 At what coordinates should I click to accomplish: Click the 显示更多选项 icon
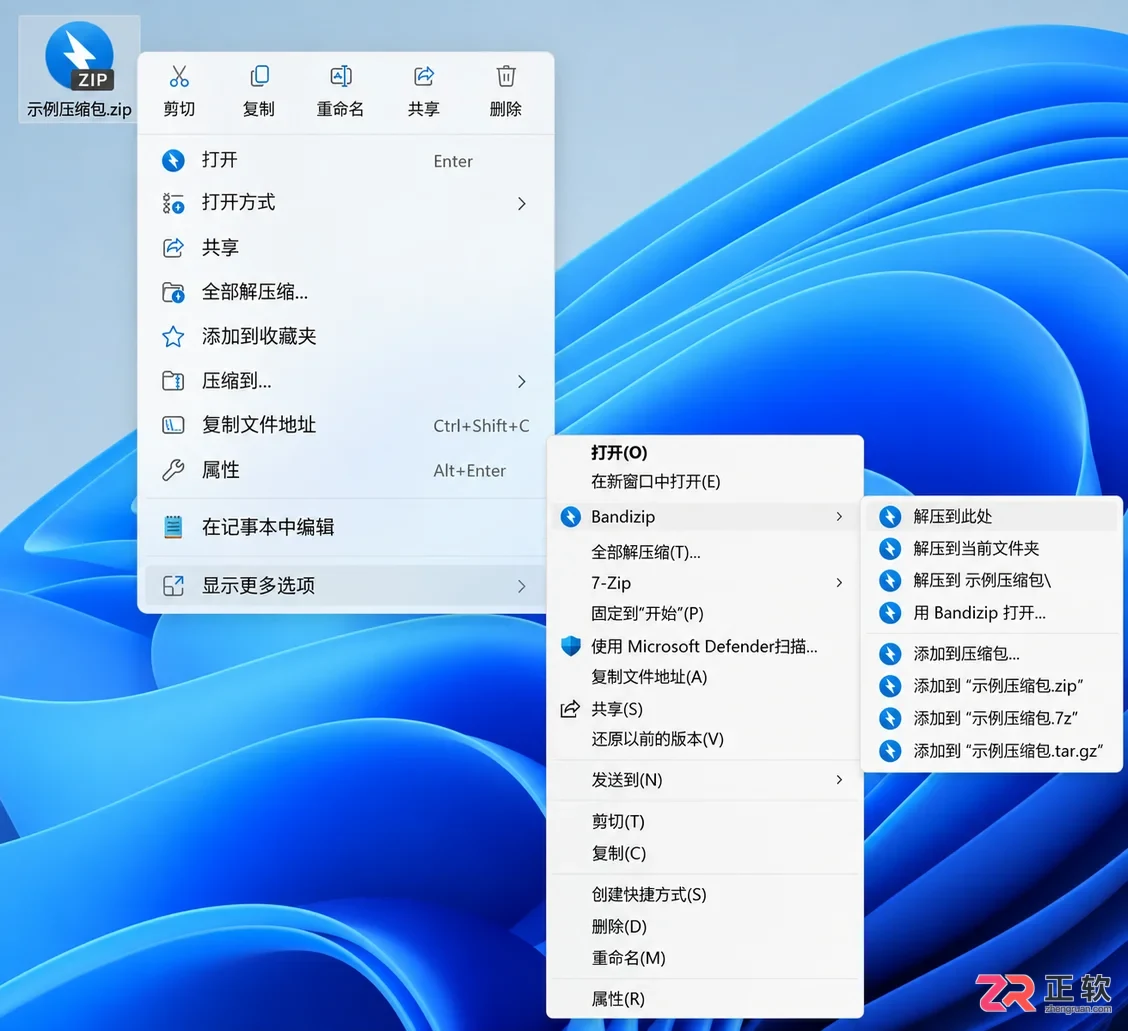173,586
